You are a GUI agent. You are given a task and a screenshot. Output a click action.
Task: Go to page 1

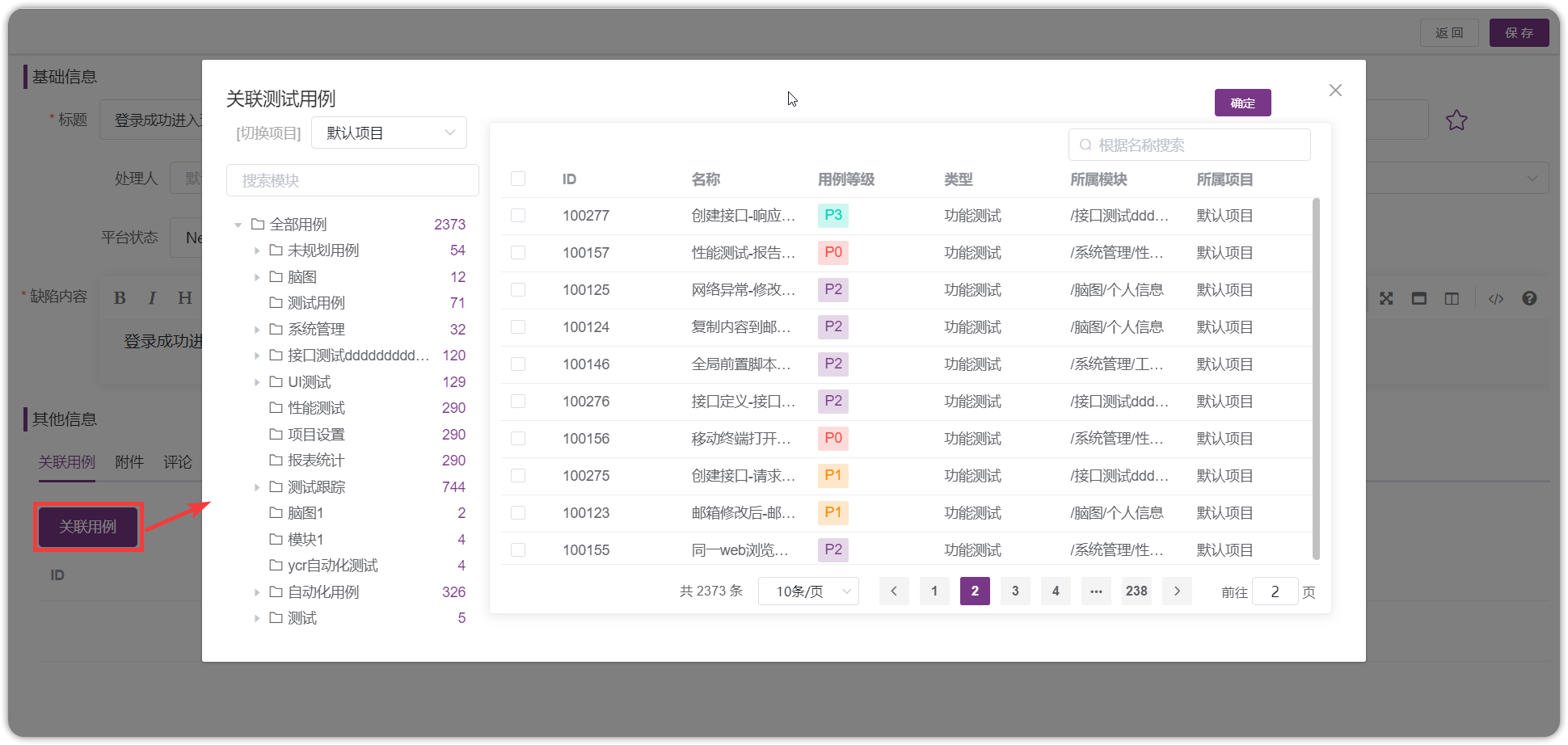pyautogui.click(x=934, y=591)
